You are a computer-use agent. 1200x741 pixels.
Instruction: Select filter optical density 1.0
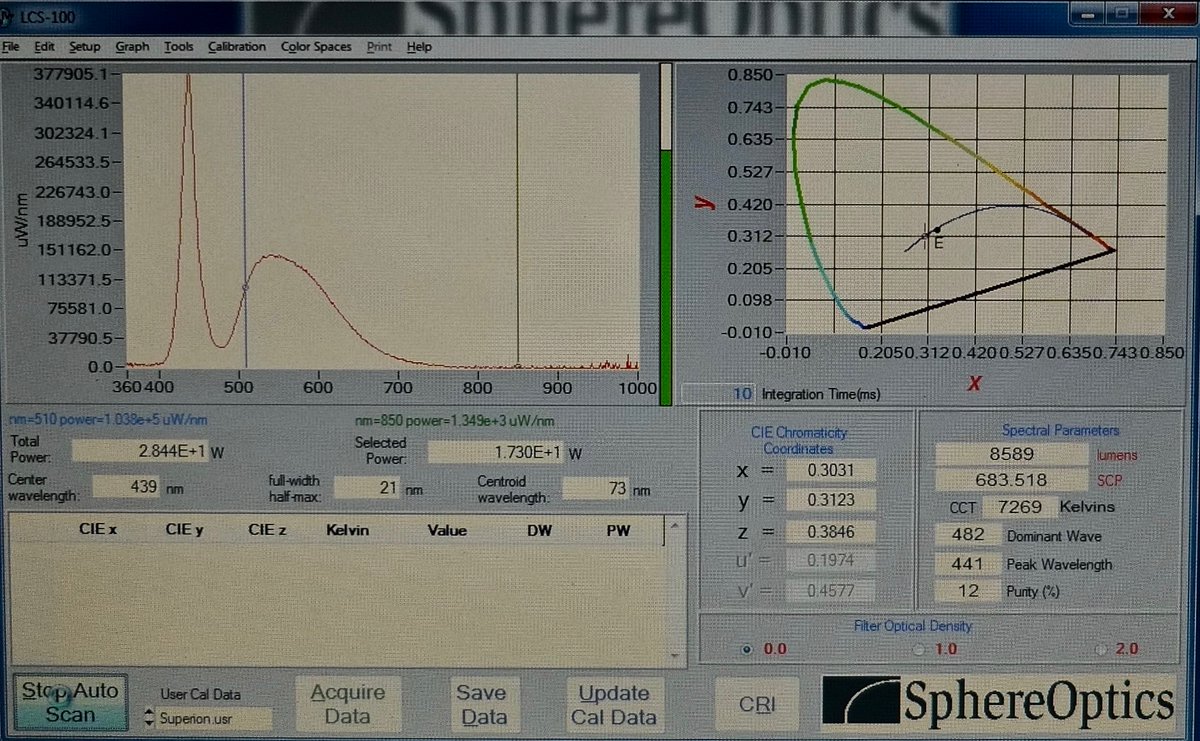(920, 649)
